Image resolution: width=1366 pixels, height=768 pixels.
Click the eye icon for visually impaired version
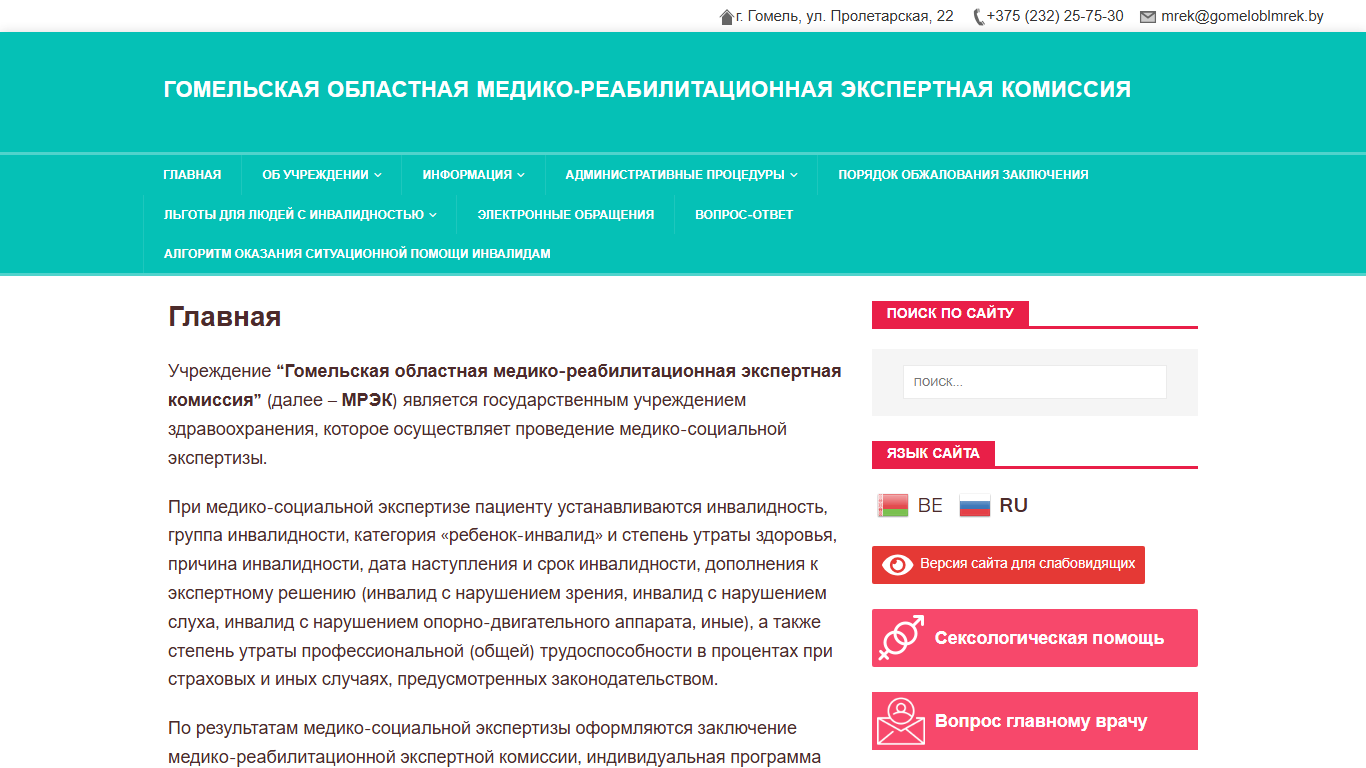tap(897, 565)
